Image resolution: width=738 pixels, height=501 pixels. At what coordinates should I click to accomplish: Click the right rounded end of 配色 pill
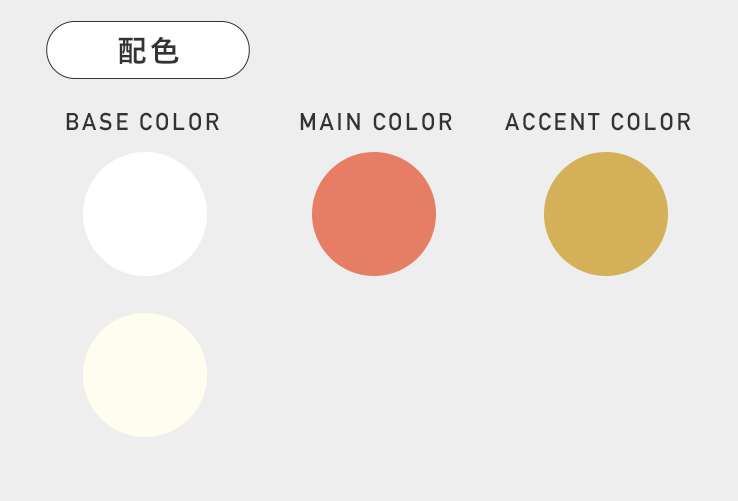click(234, 50)
